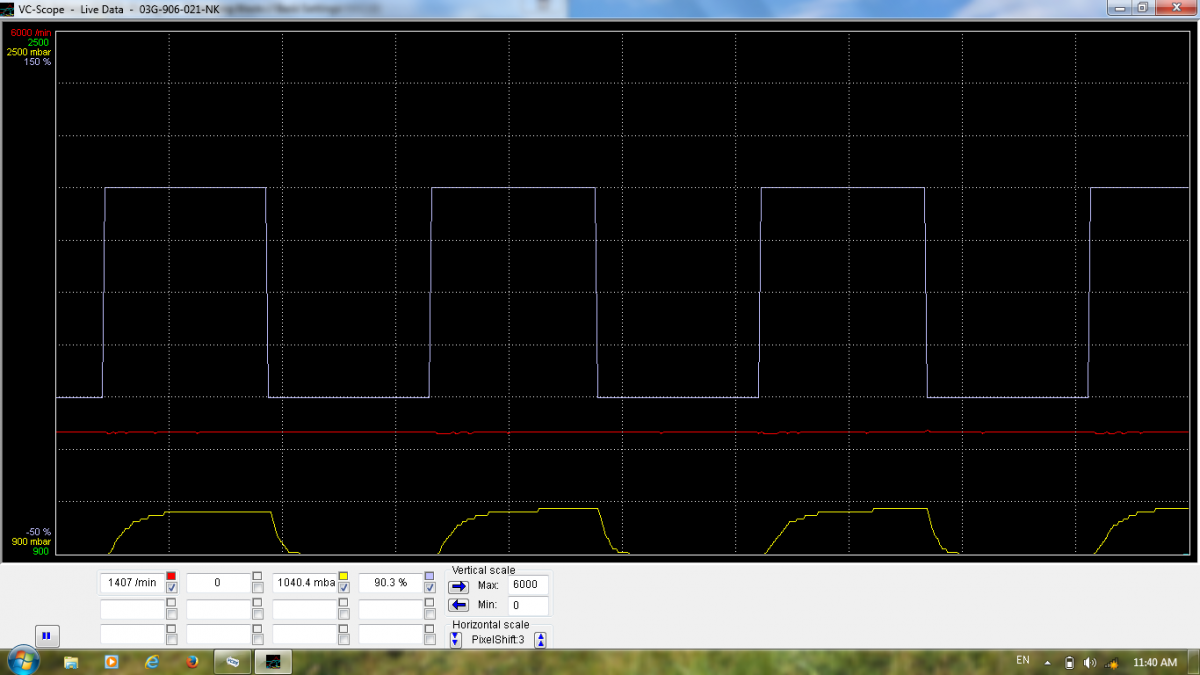Viewport: 1200px width, 675px height.
Task: Click the volume speaker icon in tray
Action: 1089,662
